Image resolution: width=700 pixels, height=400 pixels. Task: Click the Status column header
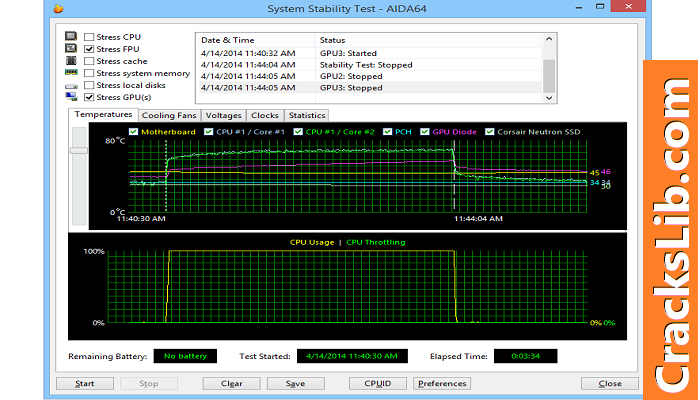click(x=429, y=40)
